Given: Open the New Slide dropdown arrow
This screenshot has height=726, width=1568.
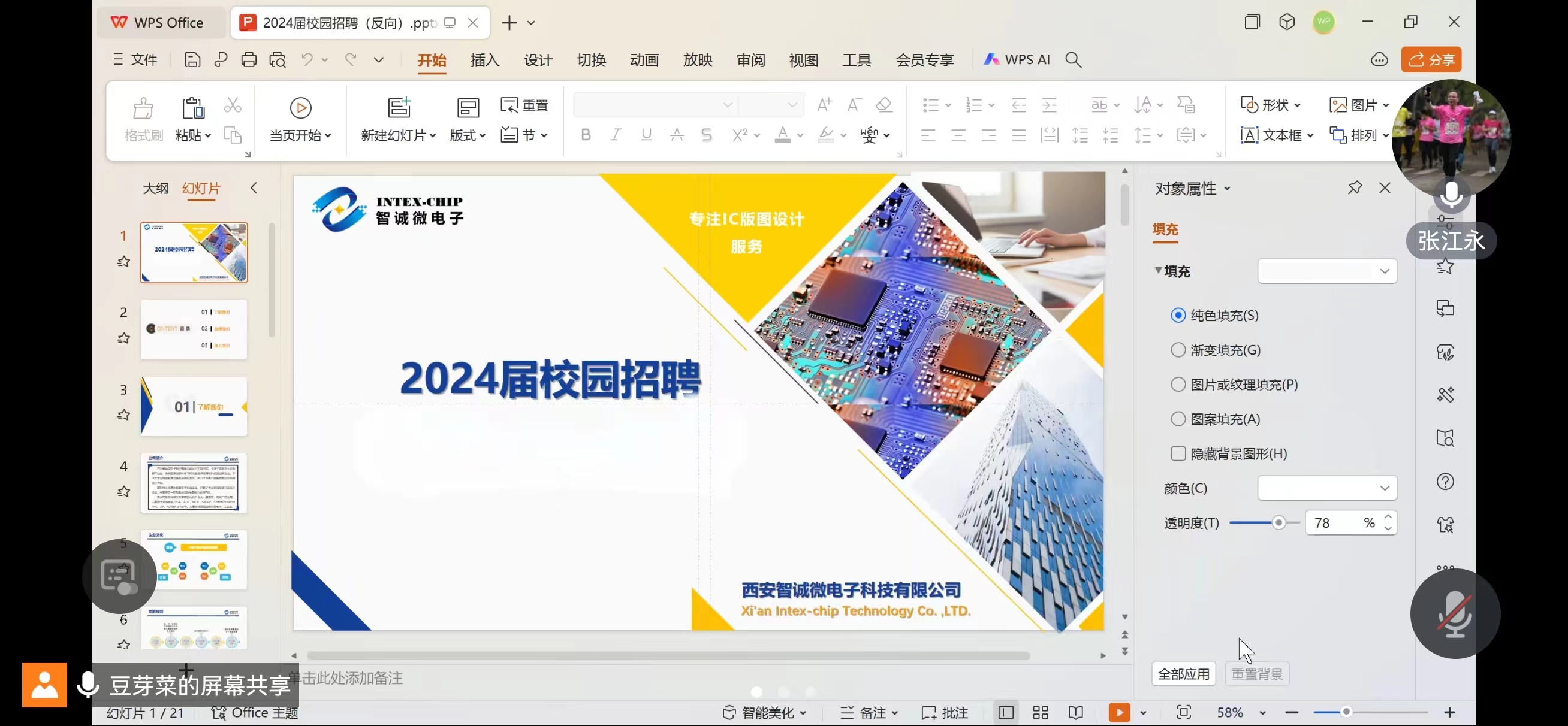Looking at the screenshot, I should (x=433, y=136).
